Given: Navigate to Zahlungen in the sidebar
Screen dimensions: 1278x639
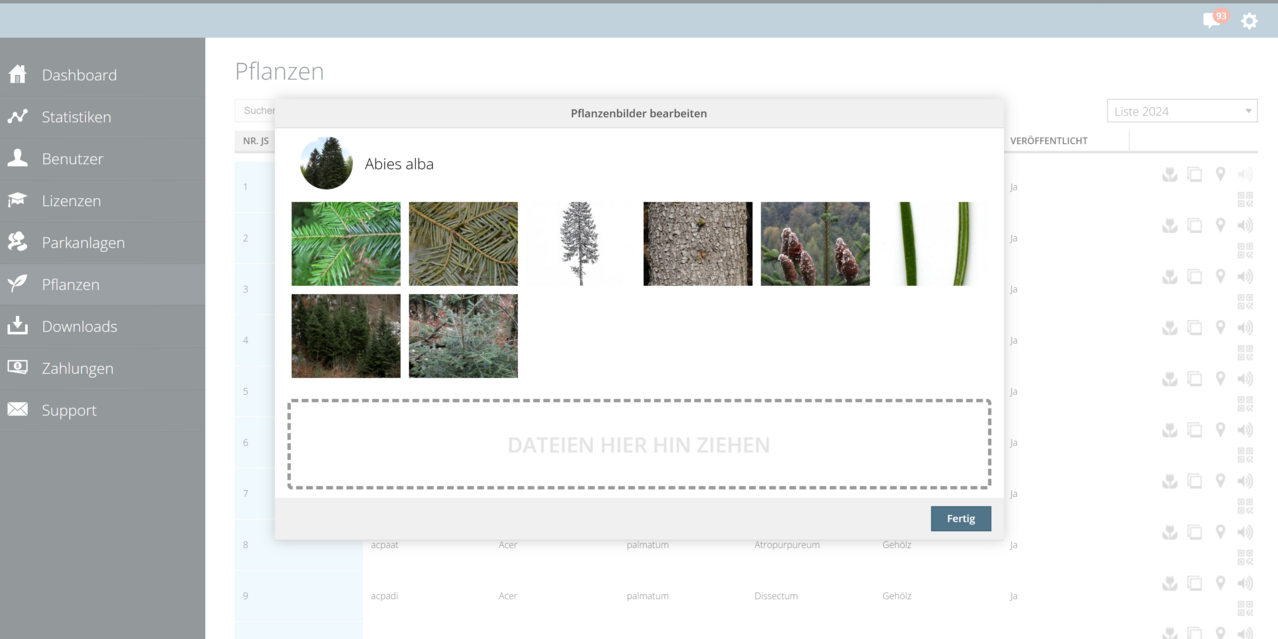Looking at the screenshot, I should point(102,368).
